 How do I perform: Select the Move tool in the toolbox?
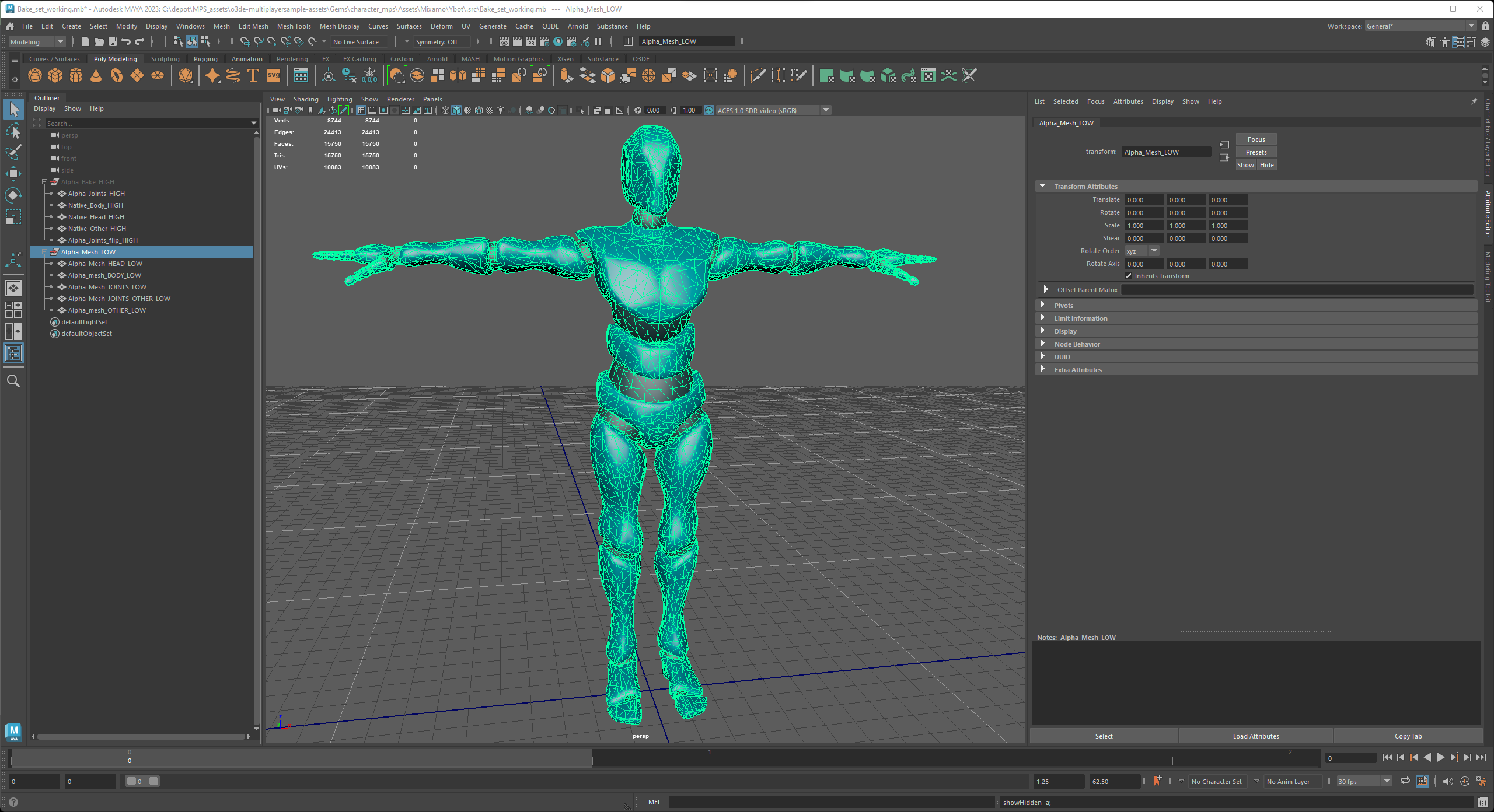[x=13, y=173]
